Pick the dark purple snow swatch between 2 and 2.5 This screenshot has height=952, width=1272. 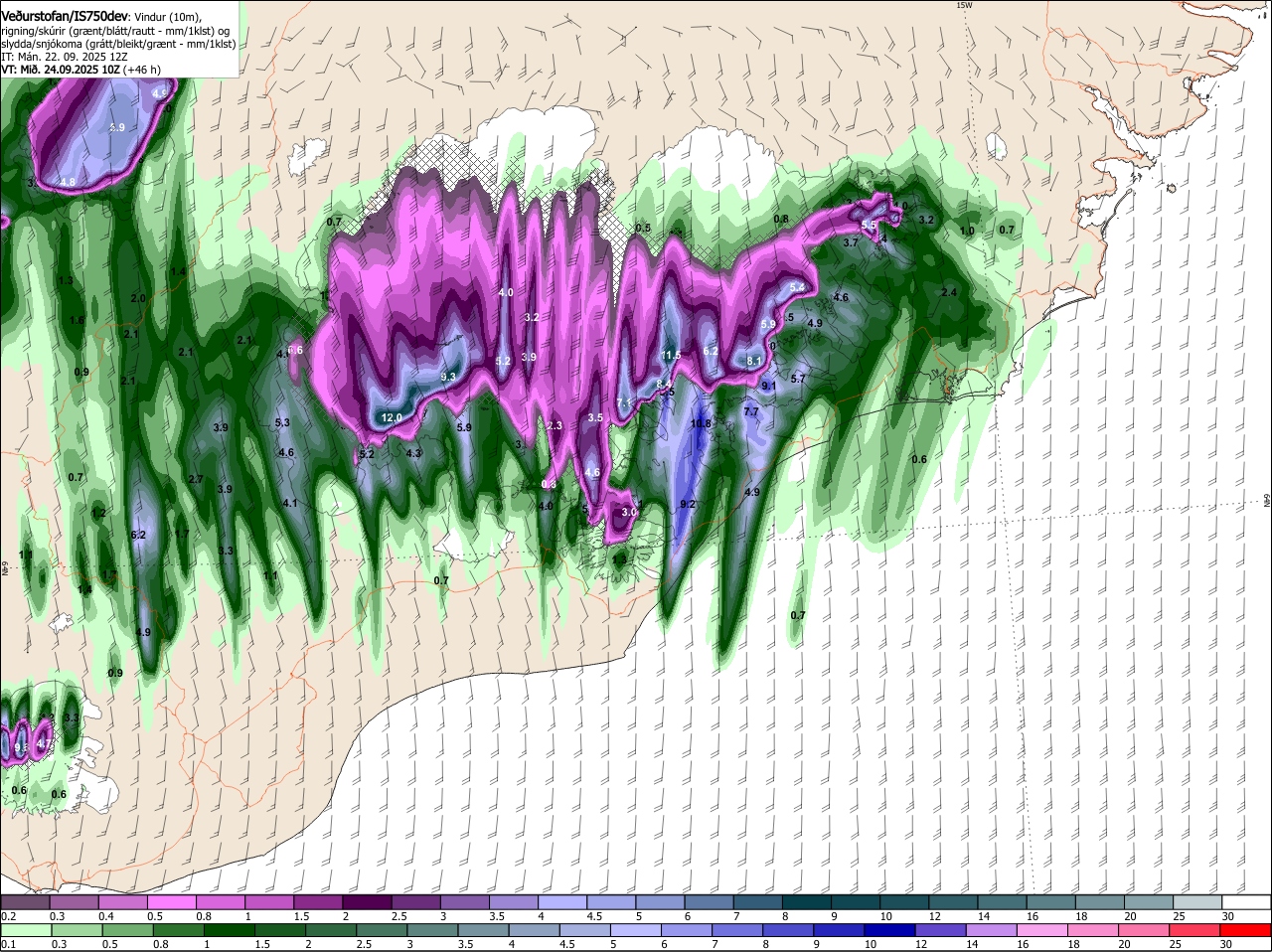[367, 902]
